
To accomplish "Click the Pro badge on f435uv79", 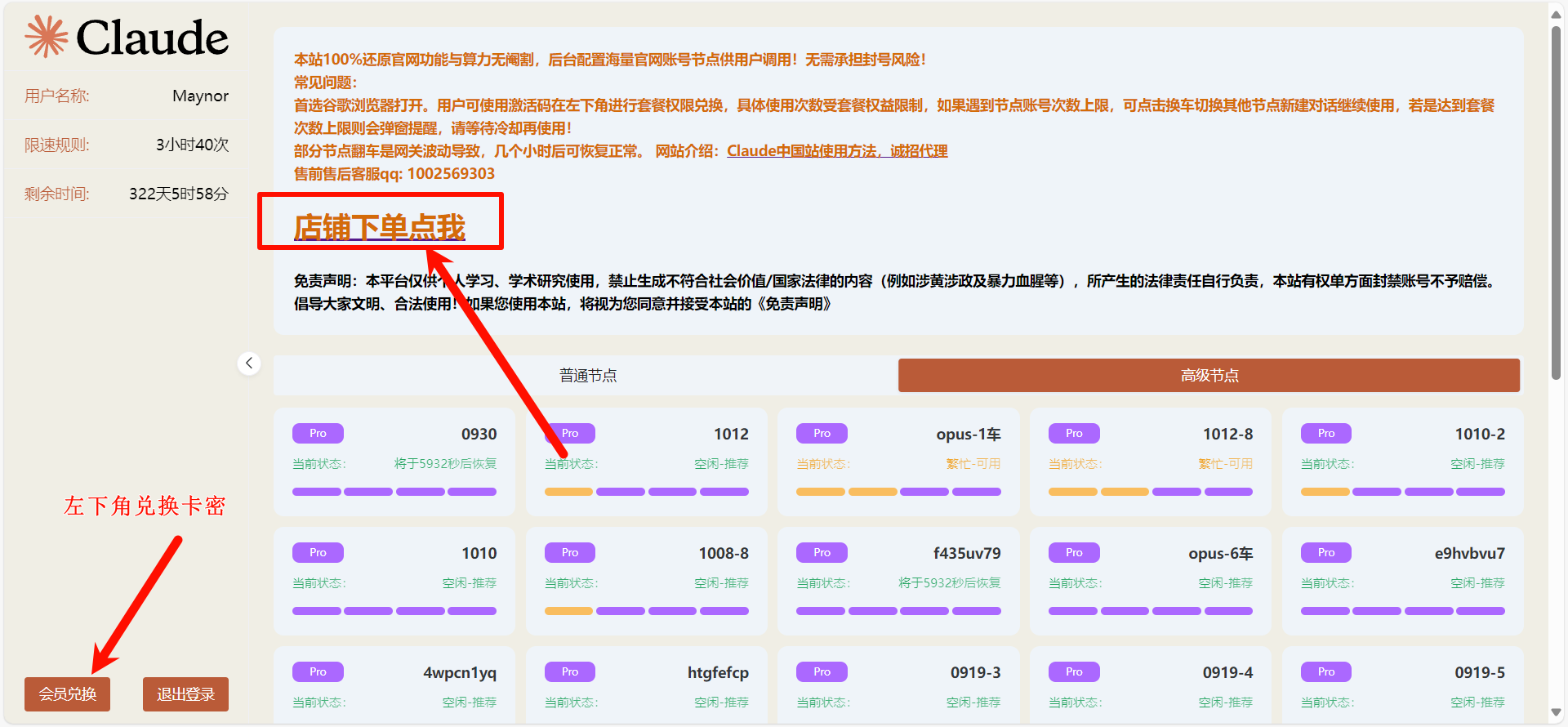I will 822,552.
